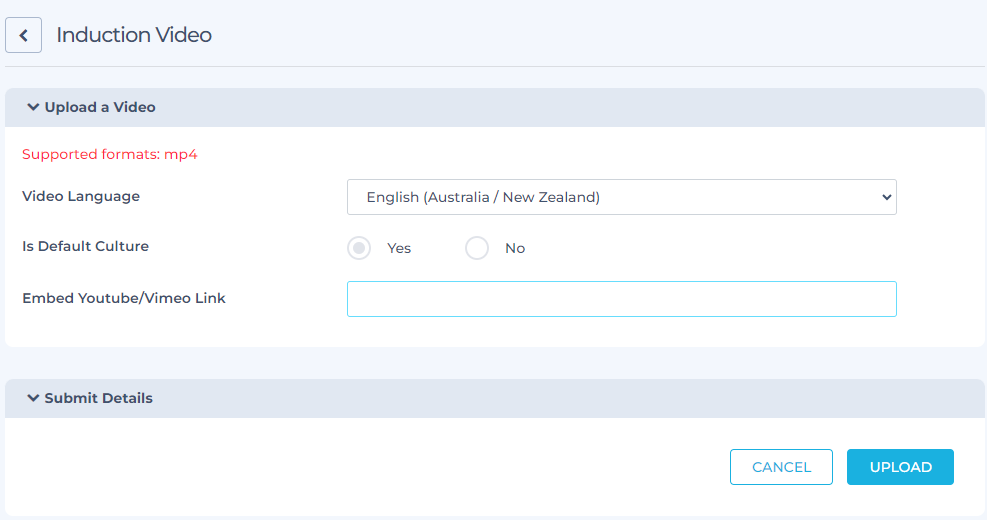The image size is (987, 520).
Task: Go back using the left arrow button
Action: (23, 35)
